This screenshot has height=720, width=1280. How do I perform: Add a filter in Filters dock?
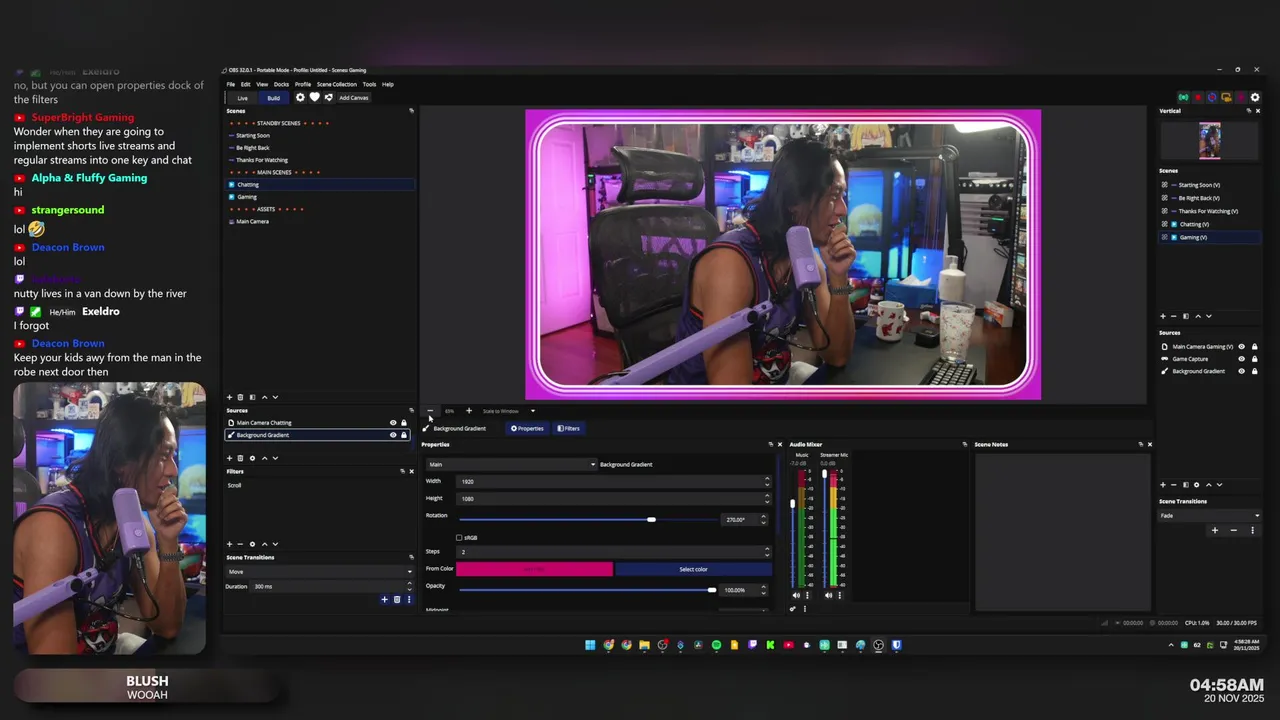click(229, 544)
